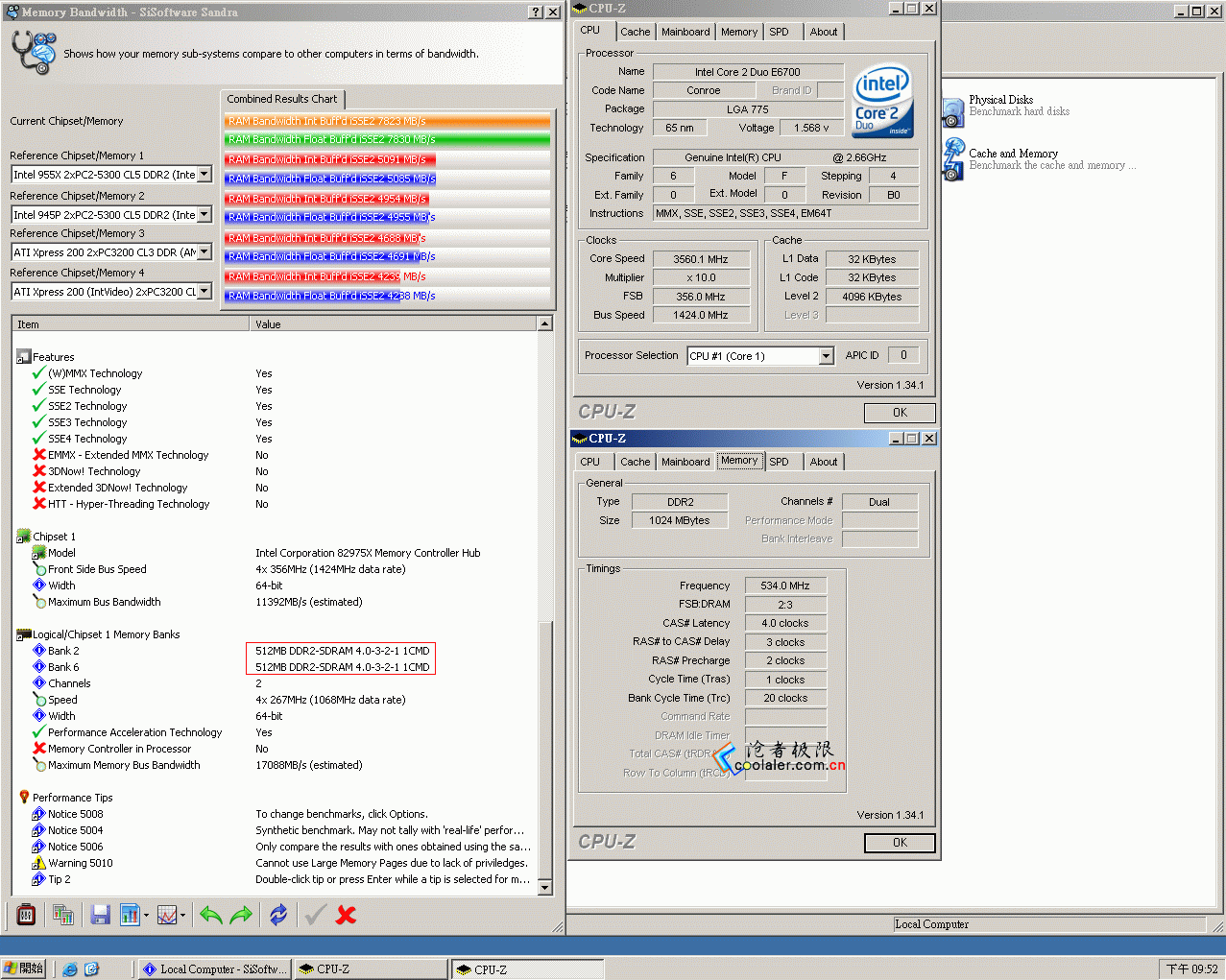Open the About tab in lower CPU-Z window

[824, 462]
